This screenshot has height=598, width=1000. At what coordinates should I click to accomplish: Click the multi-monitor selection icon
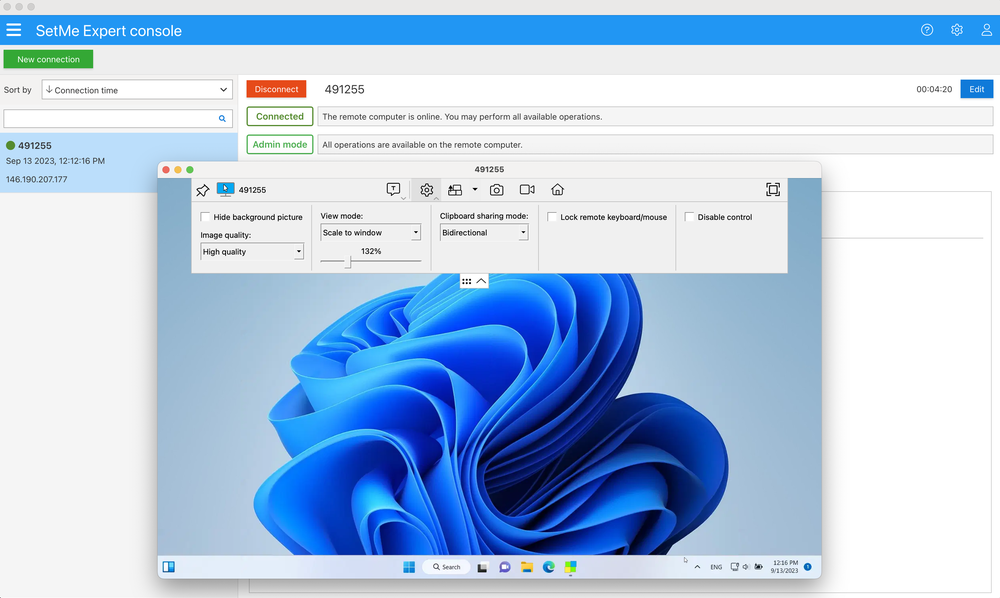[x=455, y=189]
